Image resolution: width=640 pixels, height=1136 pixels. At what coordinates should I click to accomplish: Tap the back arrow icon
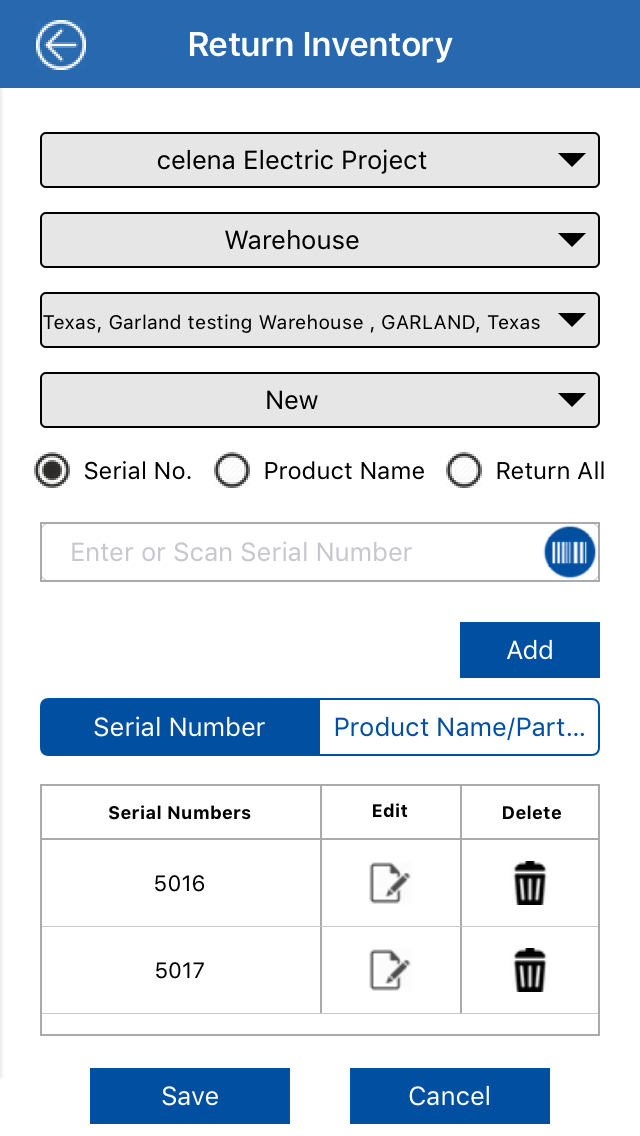click(61, 45)
